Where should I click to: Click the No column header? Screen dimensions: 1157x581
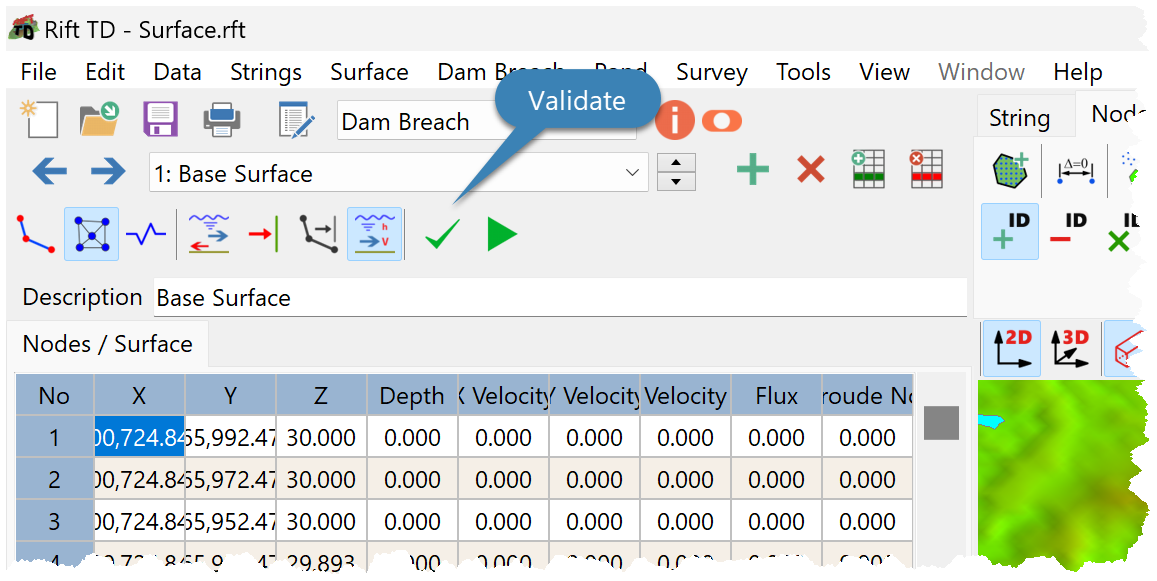(55, 396)
